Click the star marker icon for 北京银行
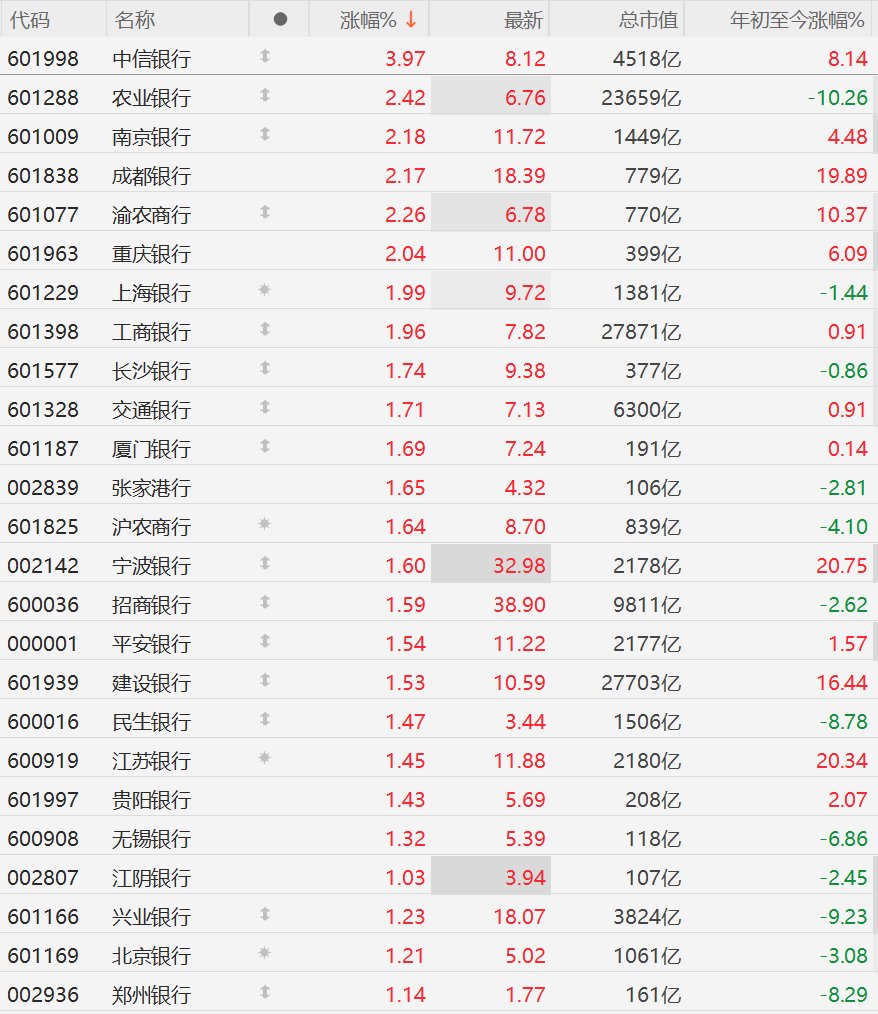This screenshot has width=878, height=1014. [264, 953]
